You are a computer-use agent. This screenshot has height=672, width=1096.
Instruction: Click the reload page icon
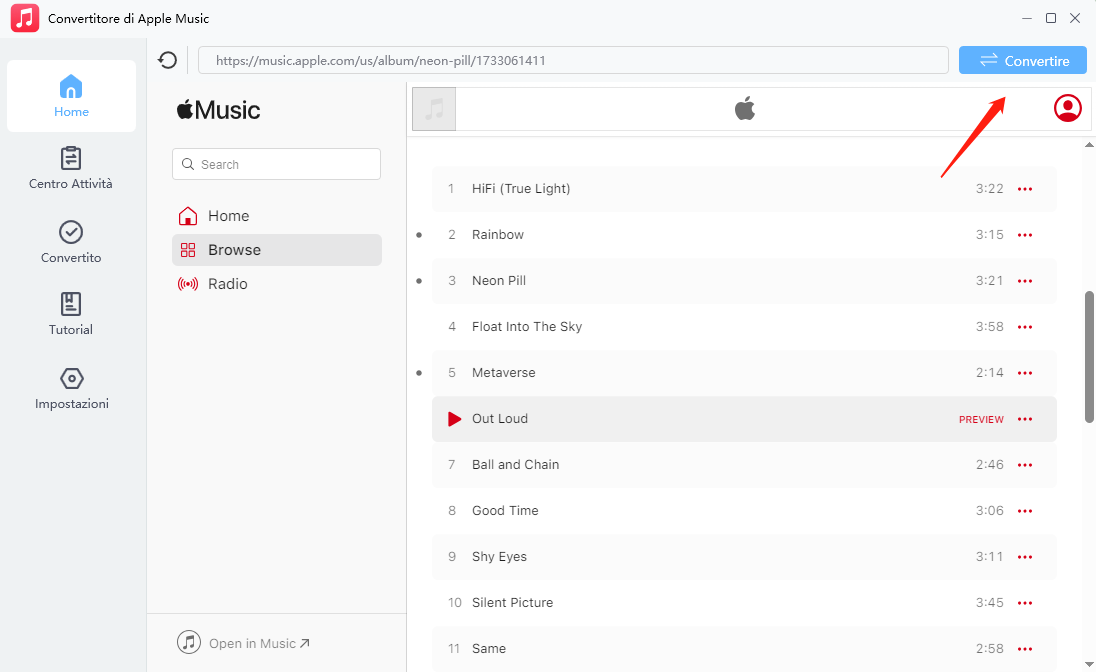click(x=168, y=61)
